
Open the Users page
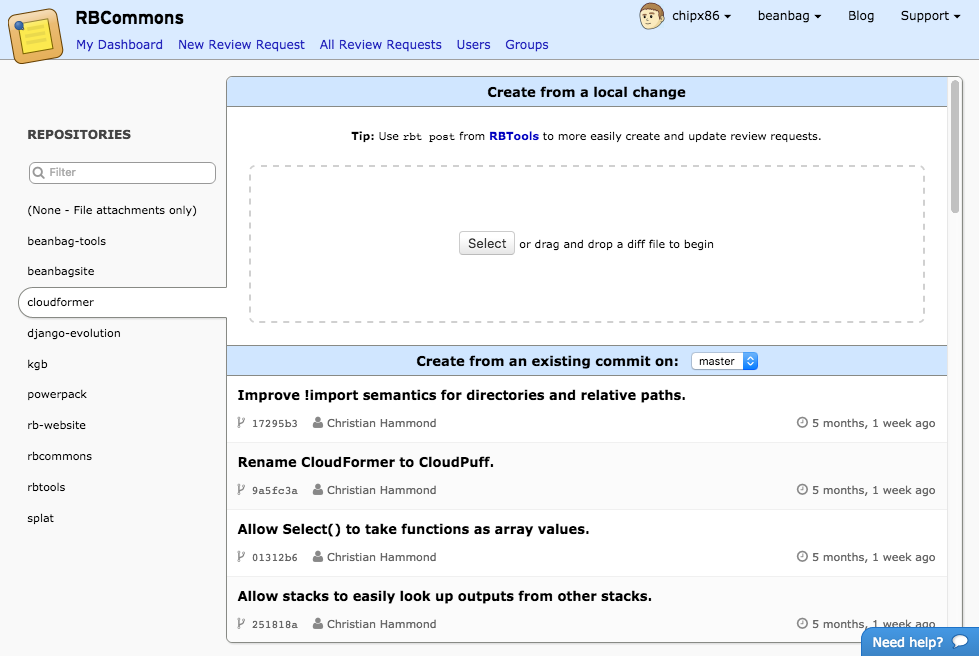(473, 45)
